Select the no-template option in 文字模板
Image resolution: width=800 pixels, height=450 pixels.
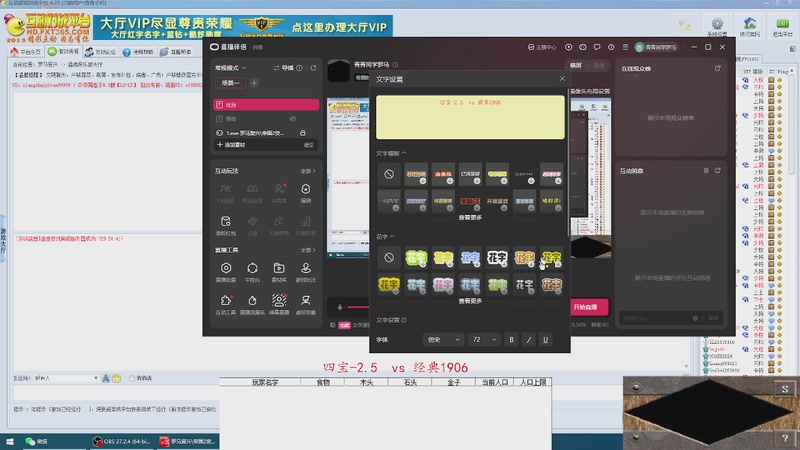point(389,174)
